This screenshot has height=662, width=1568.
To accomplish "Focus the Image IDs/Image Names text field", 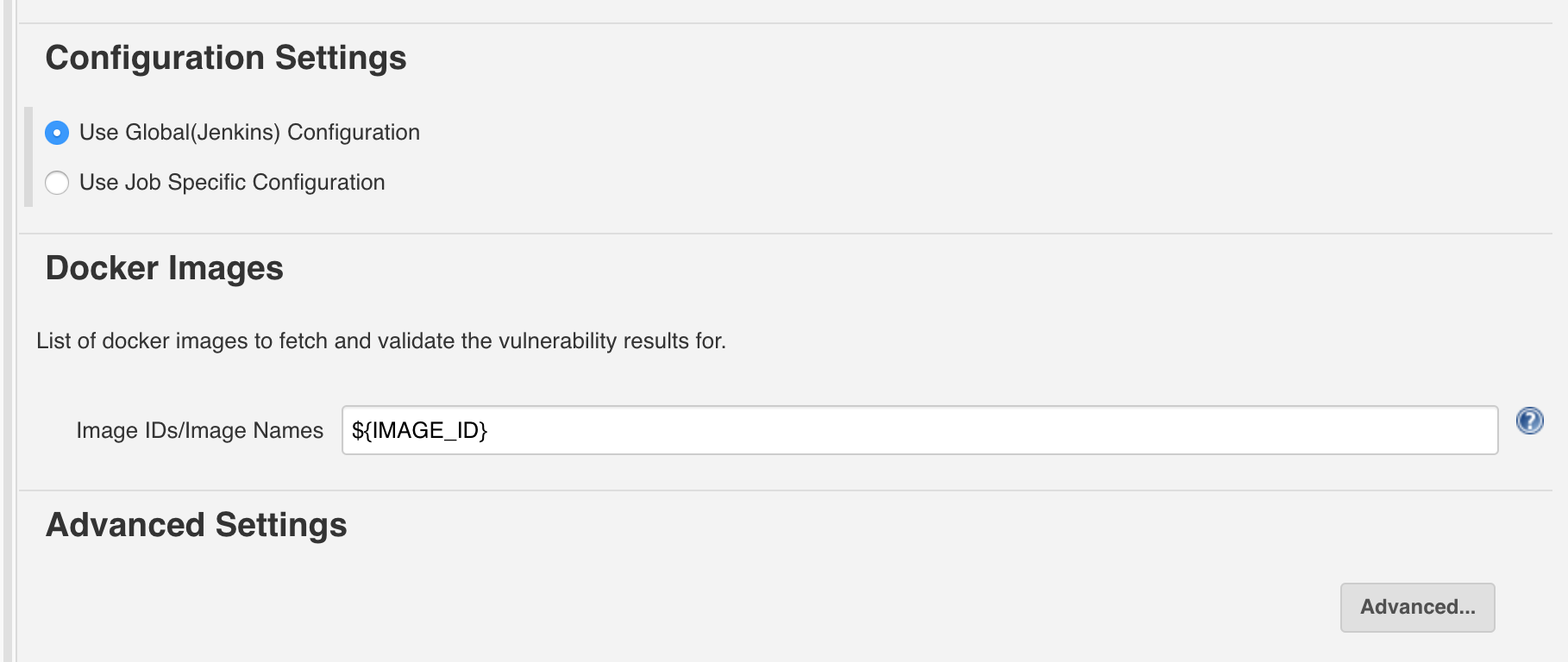I will point(919,430).
